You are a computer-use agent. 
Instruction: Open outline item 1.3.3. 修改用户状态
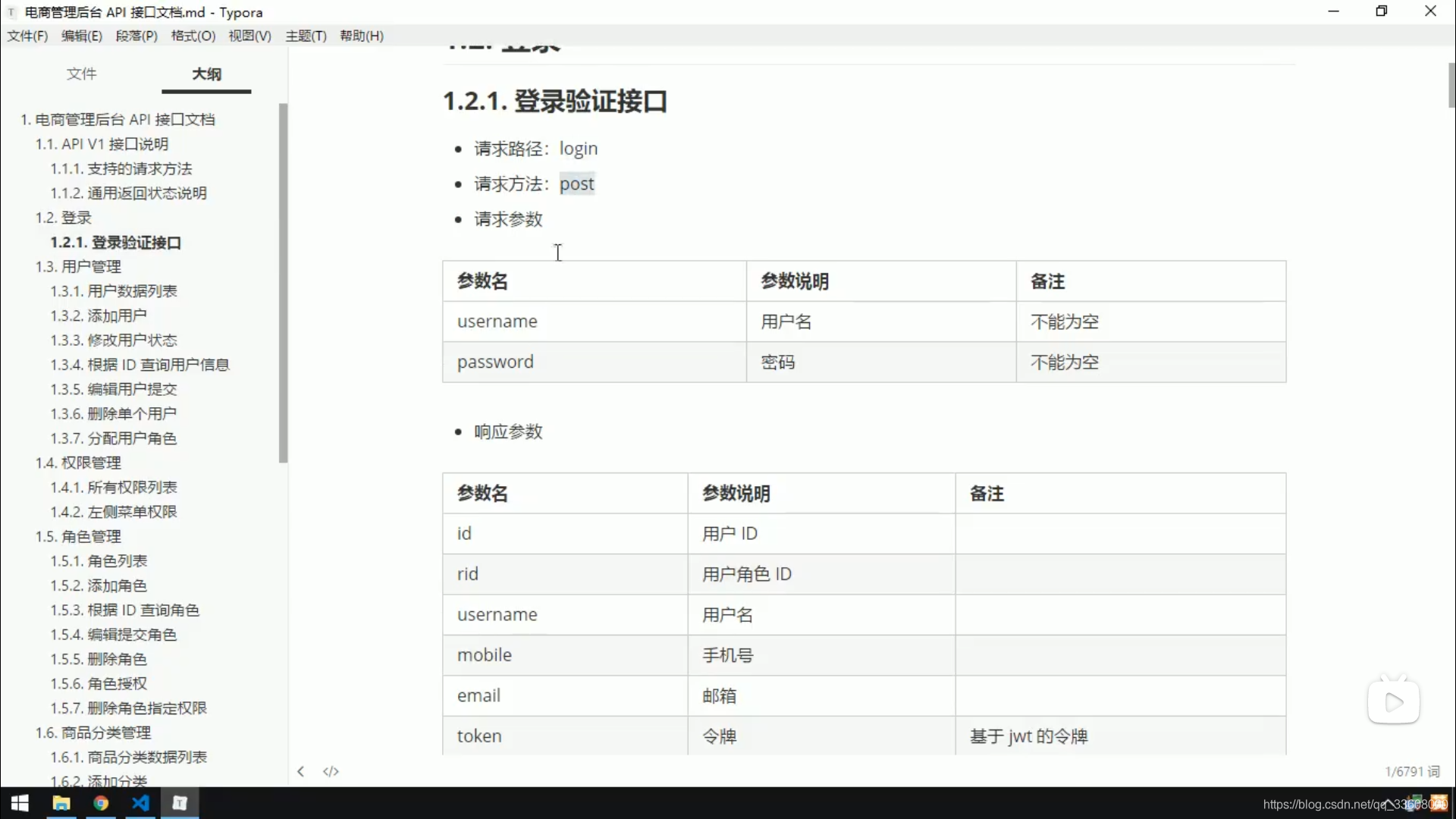114,340
